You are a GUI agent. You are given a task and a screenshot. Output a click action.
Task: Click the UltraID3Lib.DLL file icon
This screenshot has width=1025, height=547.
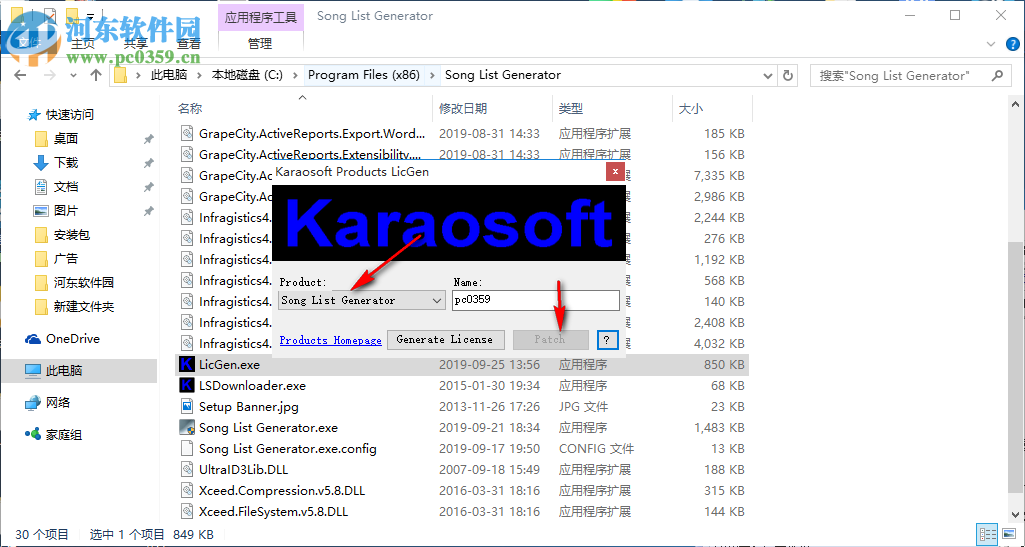tap(187, 469)
